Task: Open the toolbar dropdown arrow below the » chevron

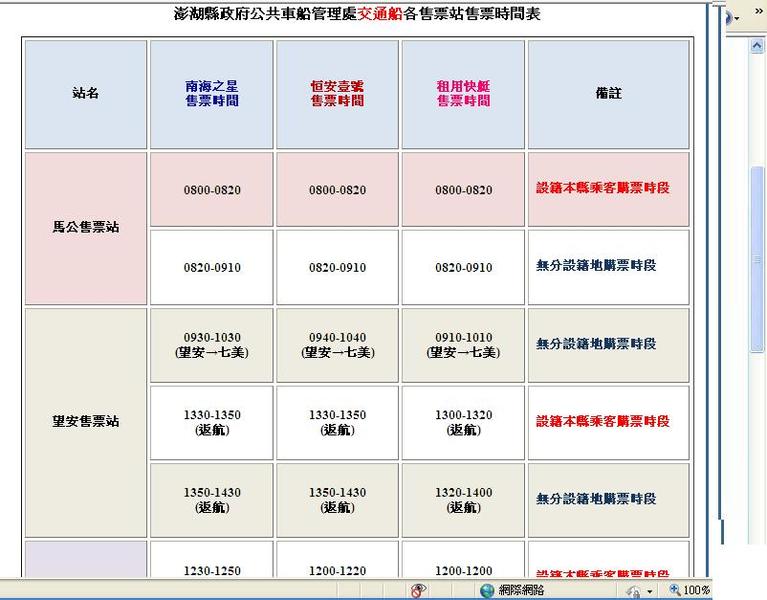Action: point(737,20)
